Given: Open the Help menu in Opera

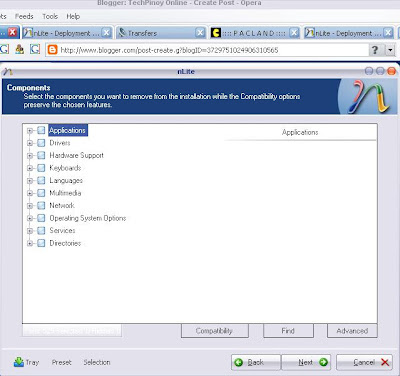Looking at the screenshot, I should coord(73,16).
